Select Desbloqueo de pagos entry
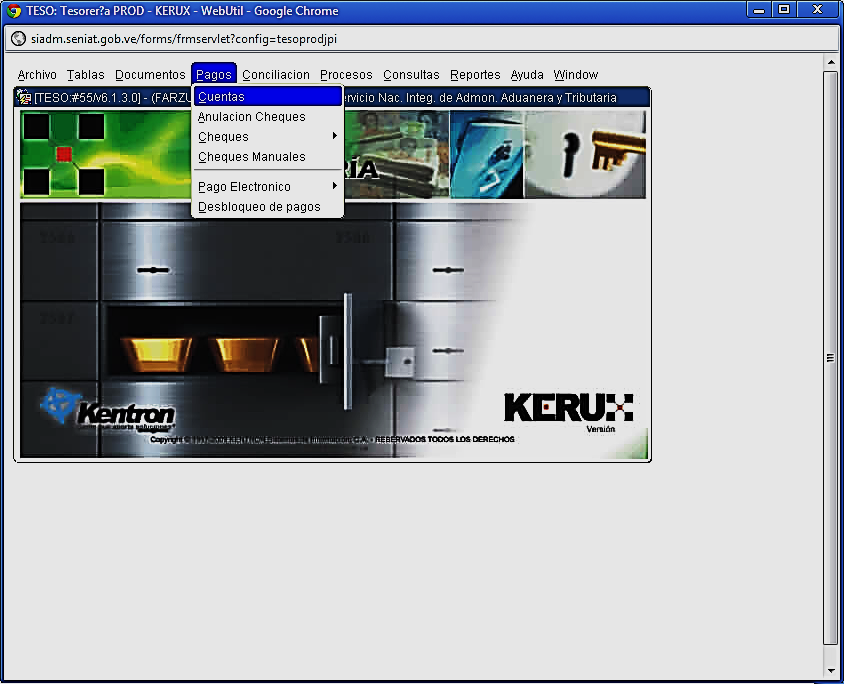The height and width of the screenshot is (684, 844). 268,207
